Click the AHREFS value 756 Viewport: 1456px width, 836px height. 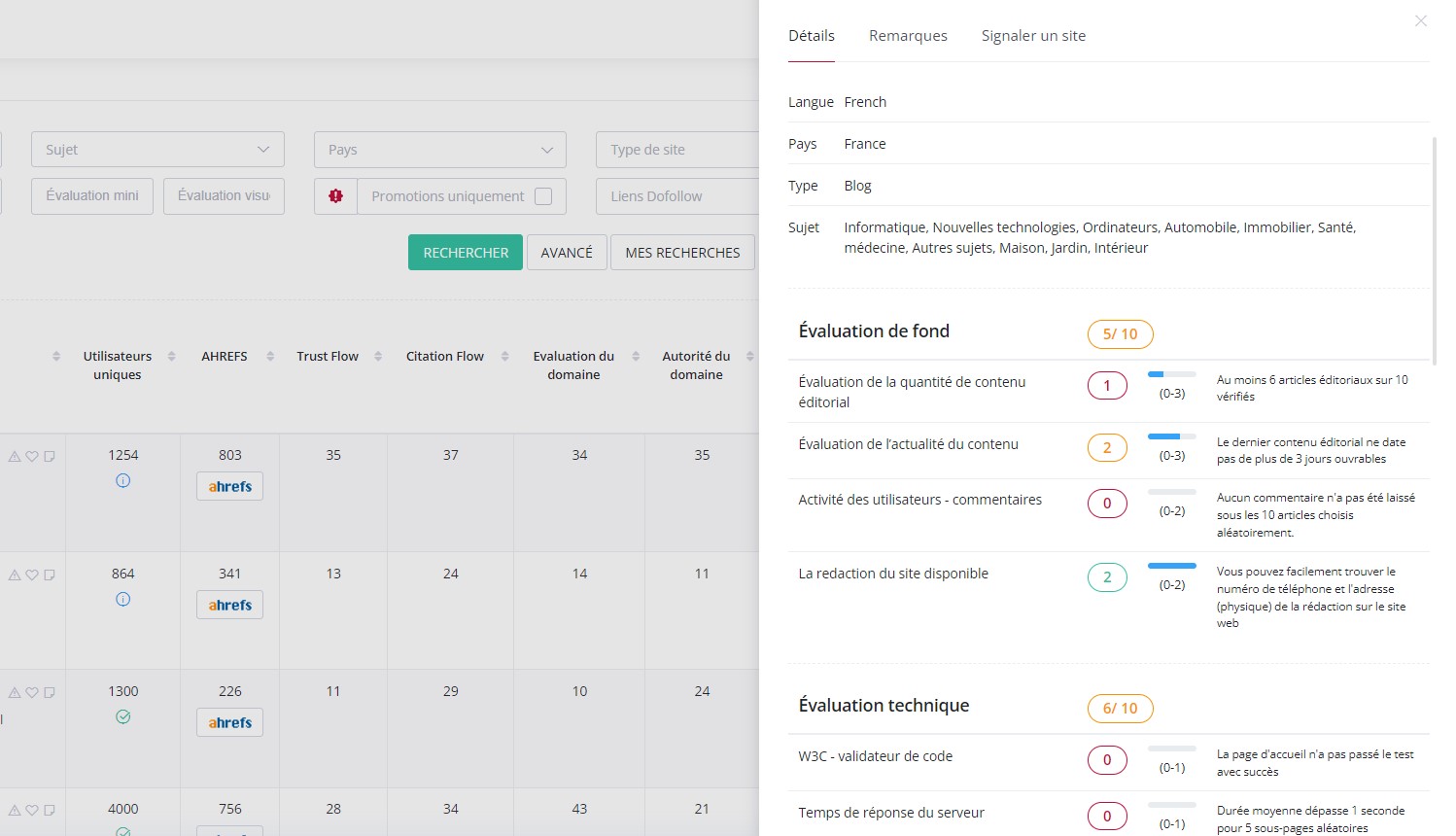[x=230, y=809]
